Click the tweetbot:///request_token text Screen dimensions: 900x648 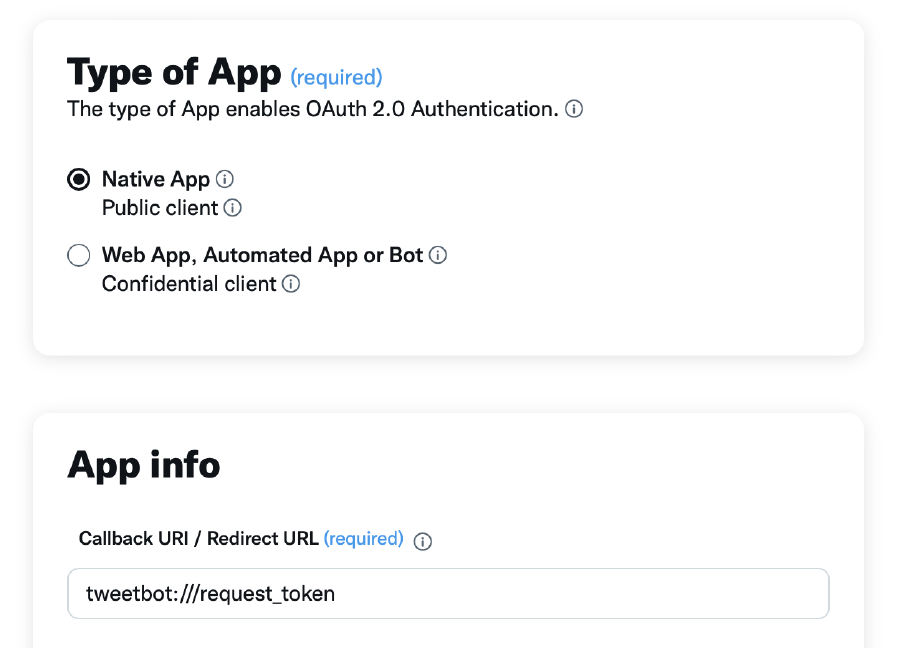tap(210, 593)
